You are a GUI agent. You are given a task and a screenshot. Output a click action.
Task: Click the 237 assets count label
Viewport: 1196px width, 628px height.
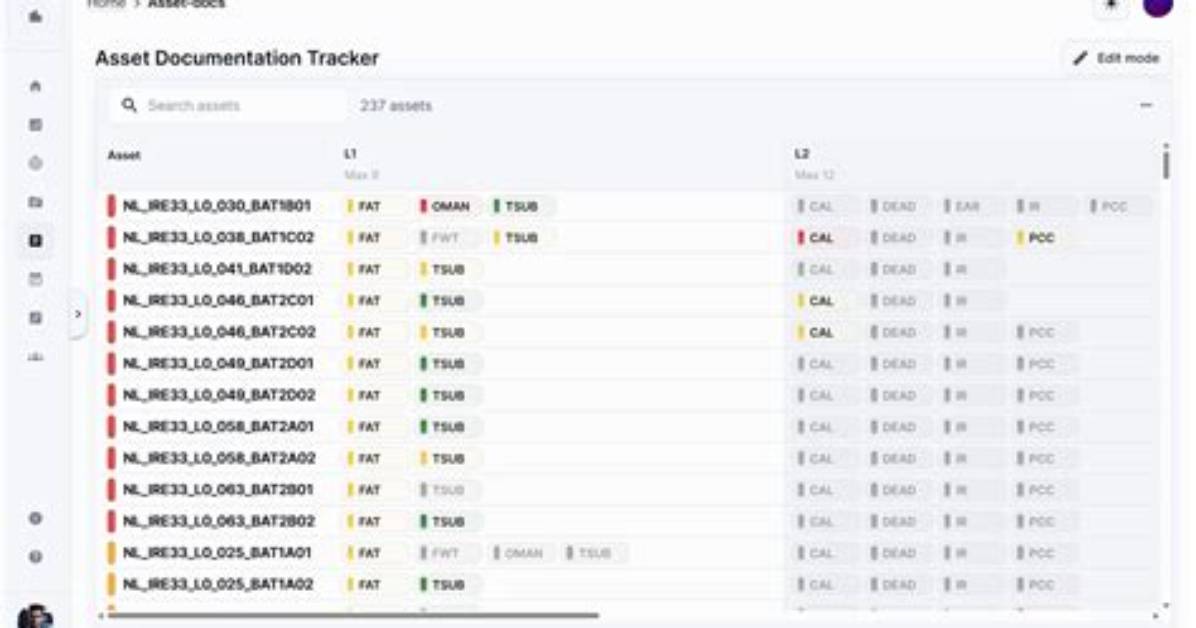(396, 105)
